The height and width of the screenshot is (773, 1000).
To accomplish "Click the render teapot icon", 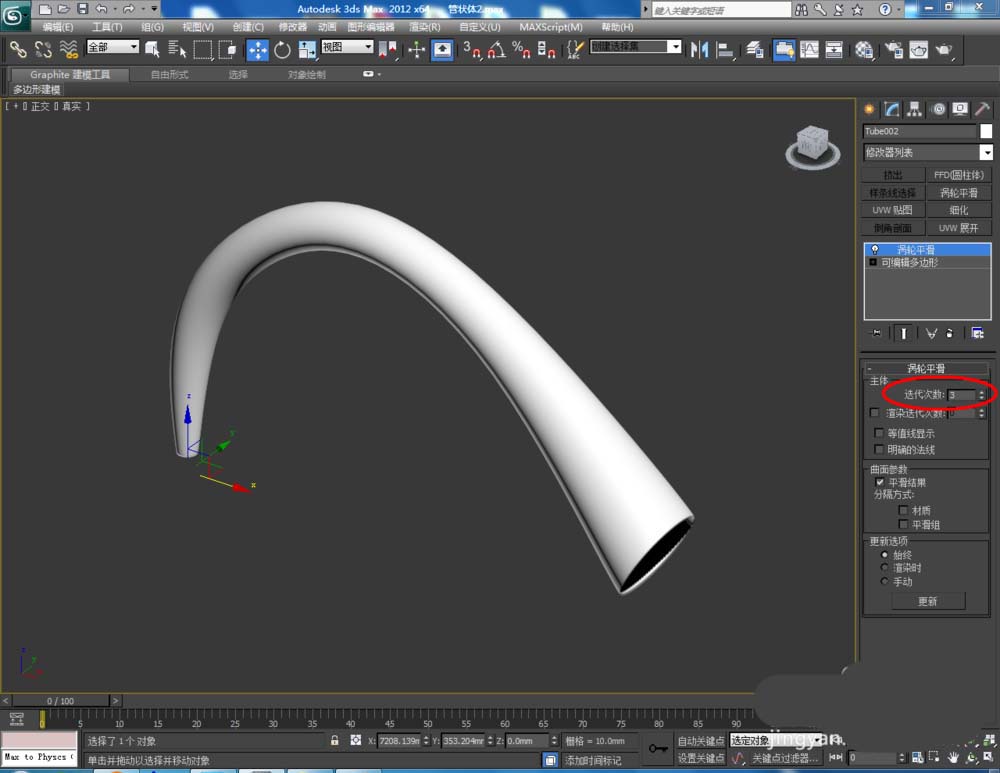I will click(943, 49).
